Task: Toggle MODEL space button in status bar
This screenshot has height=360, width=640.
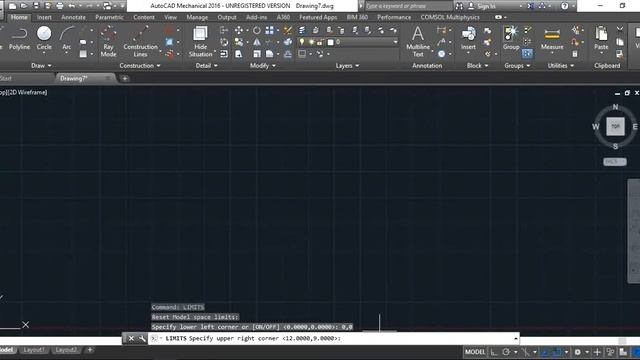Action: pos(475,352)
